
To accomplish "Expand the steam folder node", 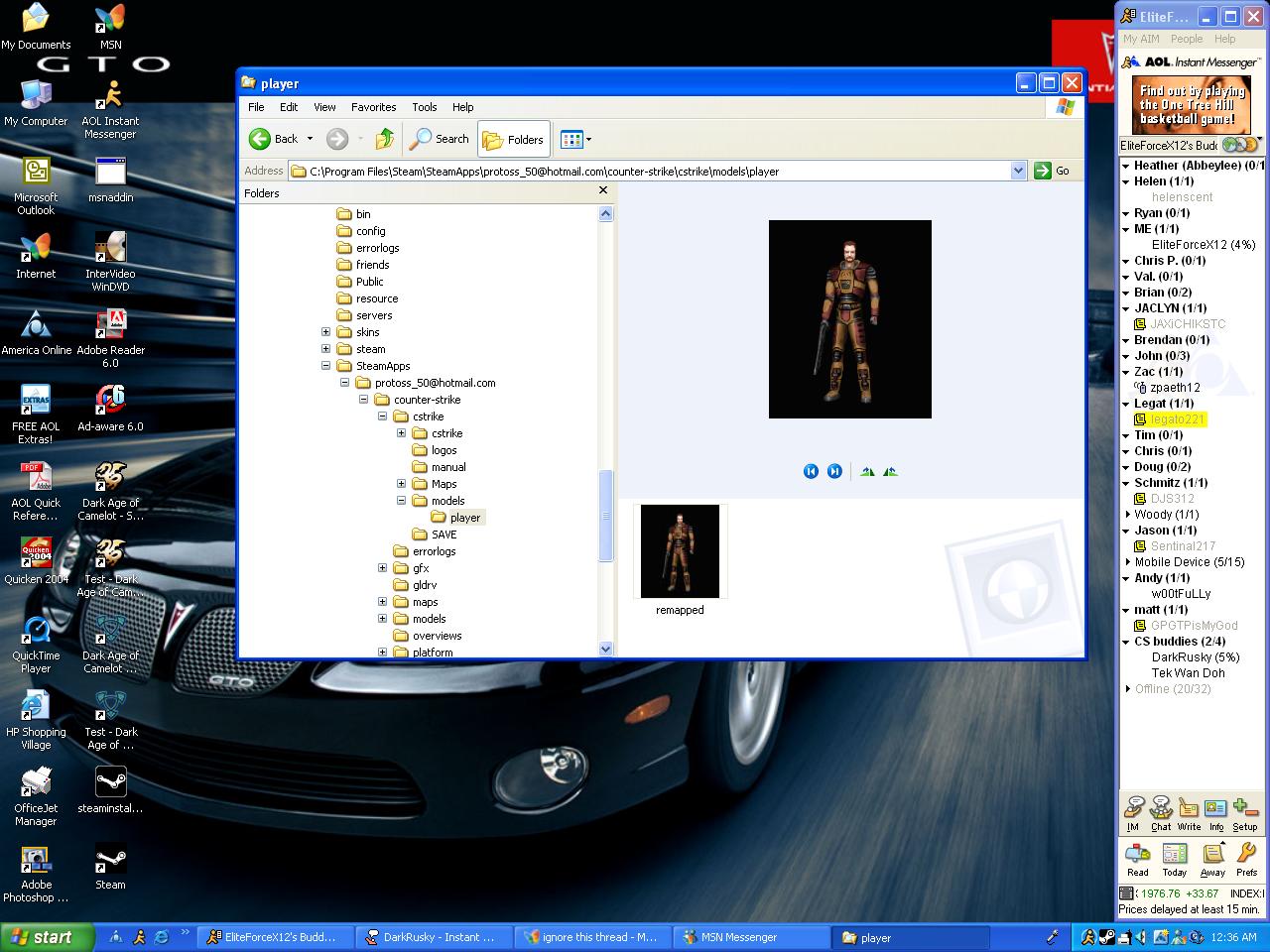I will pos(325,349).
